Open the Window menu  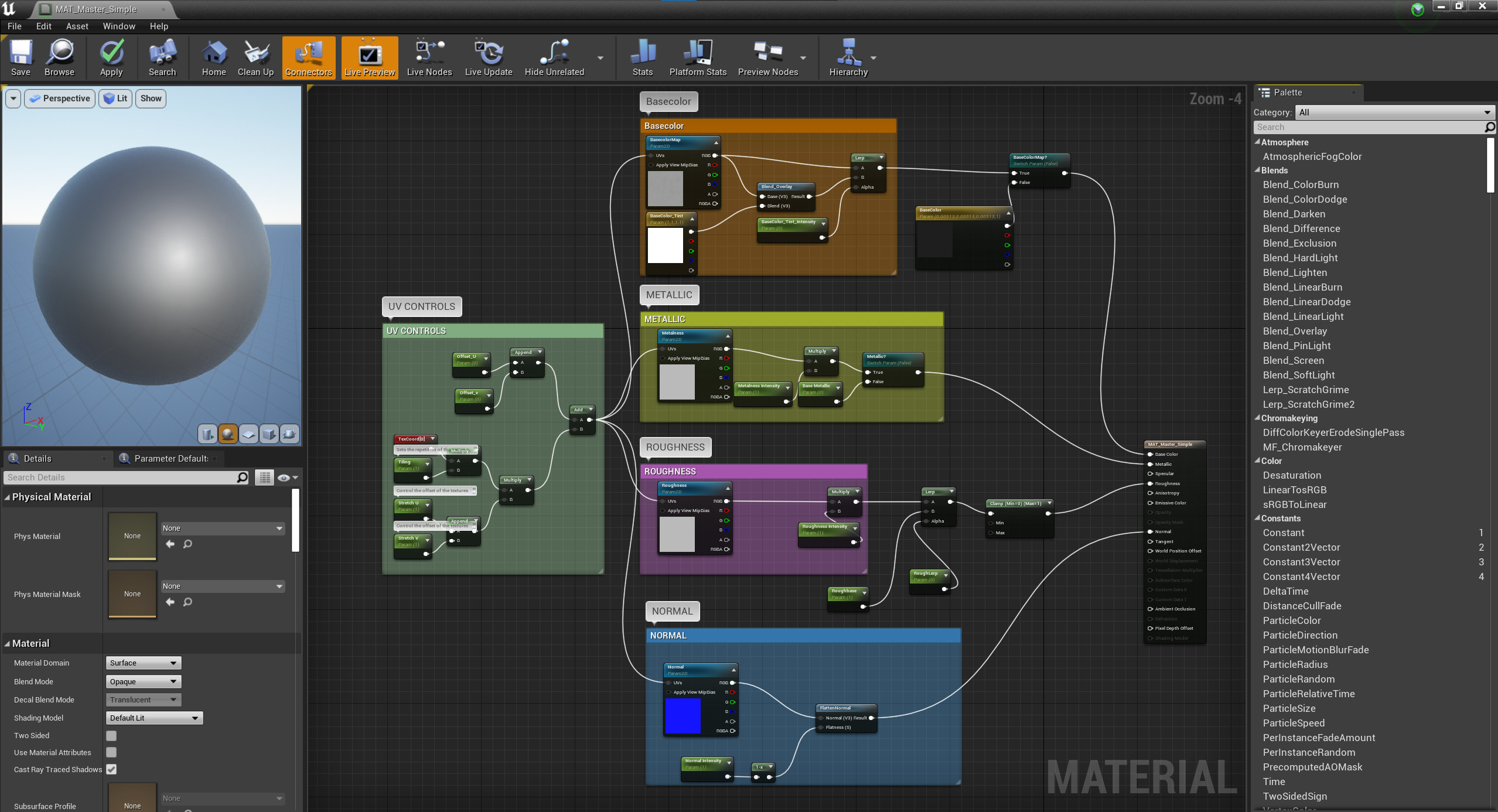pyautogui.click(x=119, y=26)
